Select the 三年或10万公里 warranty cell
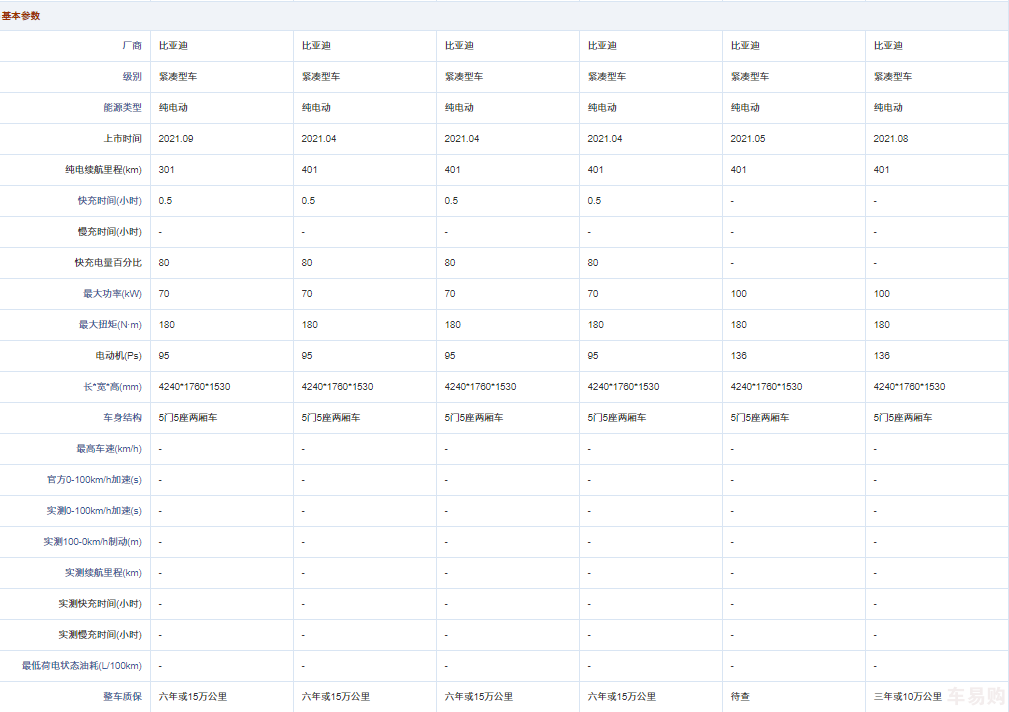Image resolution: width=1009 pixels, height=712 pixels. point(907,697)
